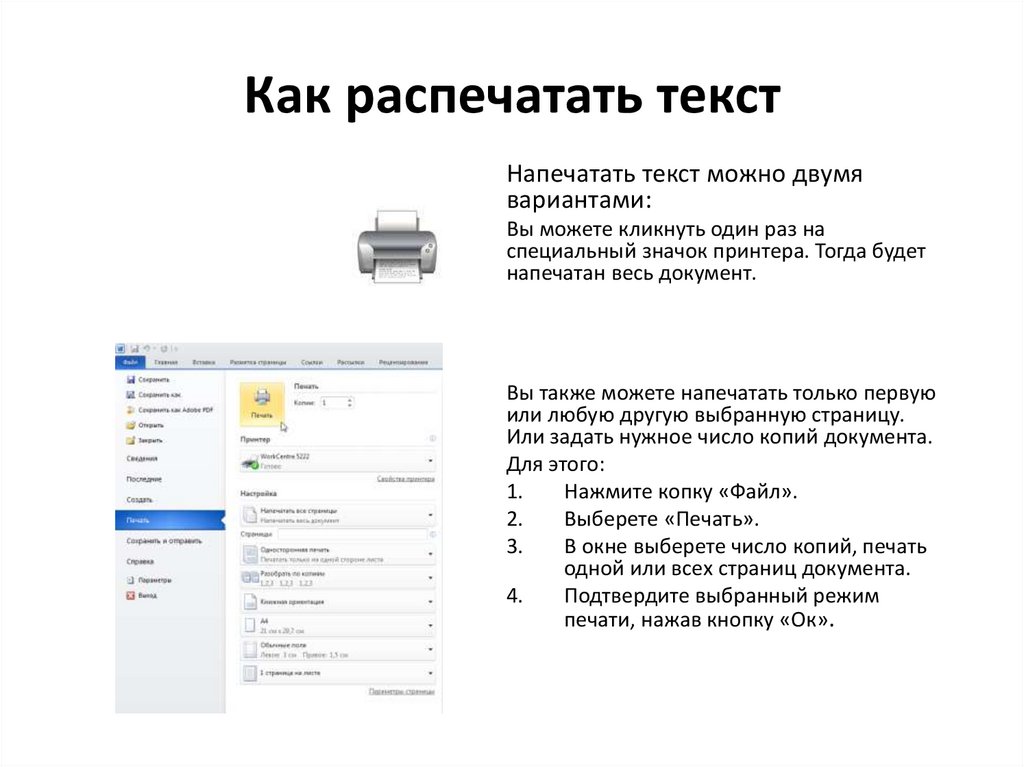Click the list item Выберете «Печать»
Screen dimensions: 1024x767
point(662,519)
